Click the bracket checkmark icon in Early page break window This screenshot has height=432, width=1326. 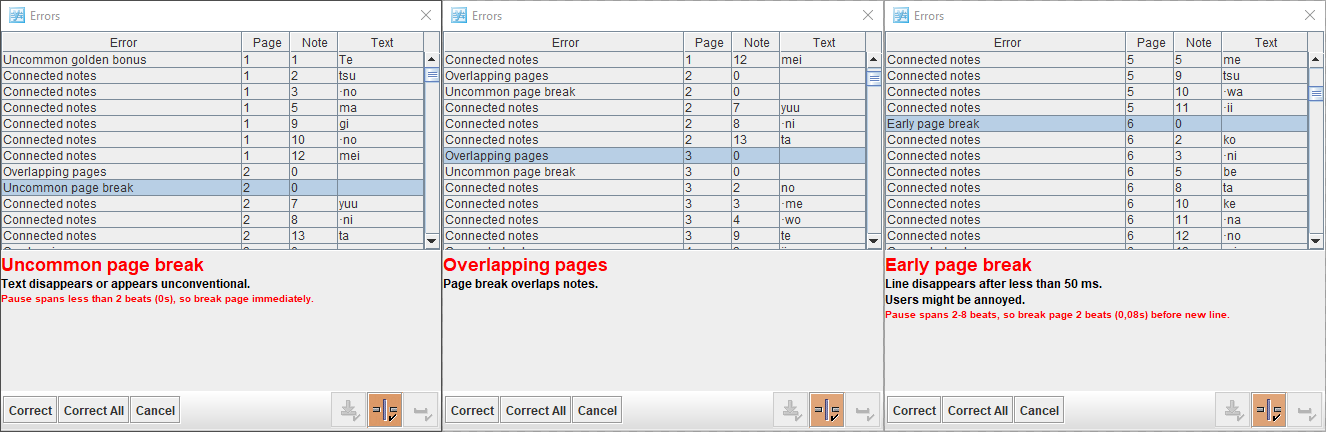pos(1305,410)
